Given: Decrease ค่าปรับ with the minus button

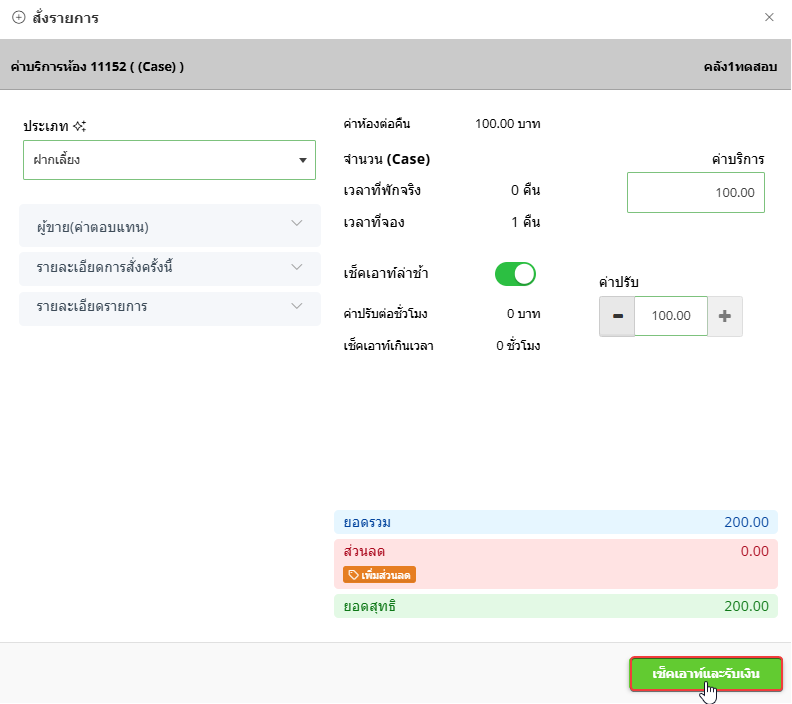Looking at the screenshot, I should (617, 316).
